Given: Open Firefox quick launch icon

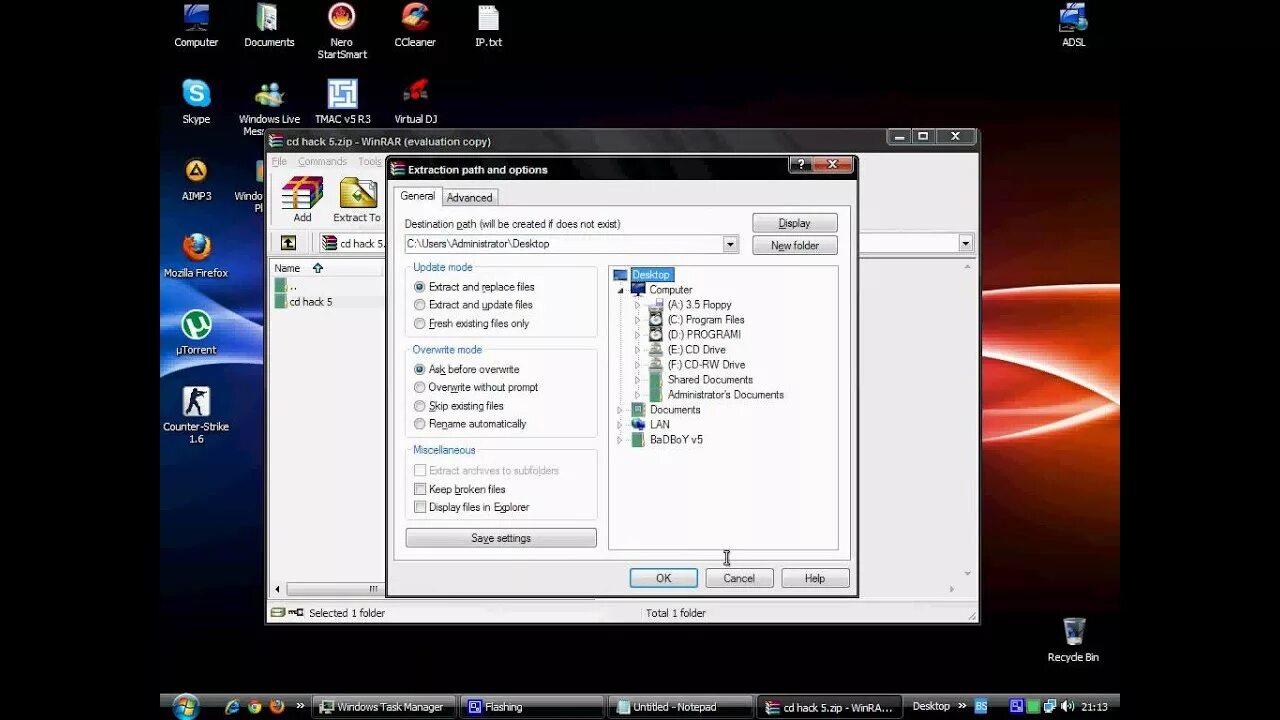Looking at the screenshot, I should (277, 706).
